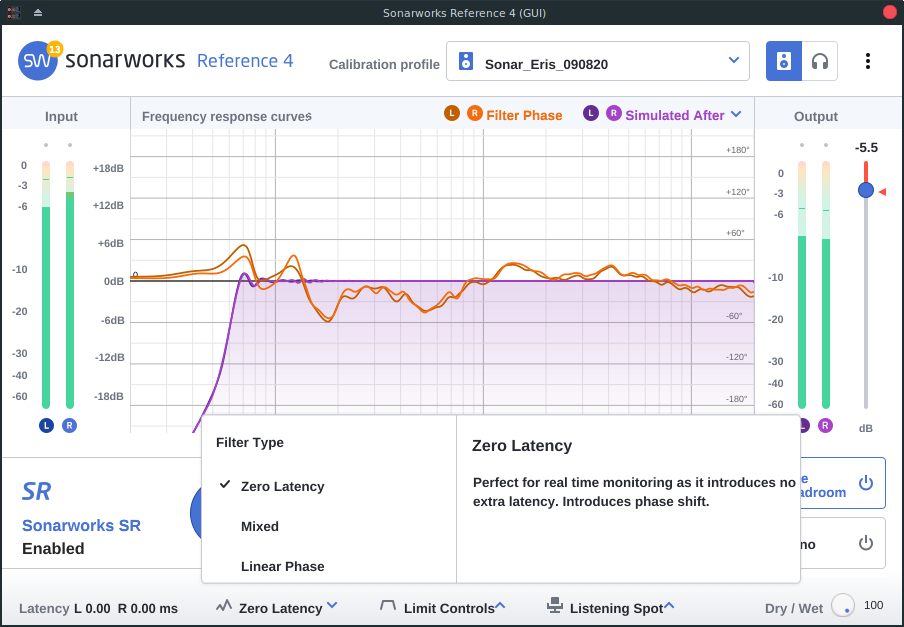
Task: Click the Limit Controls curve icon
Action: coord(388,606)
